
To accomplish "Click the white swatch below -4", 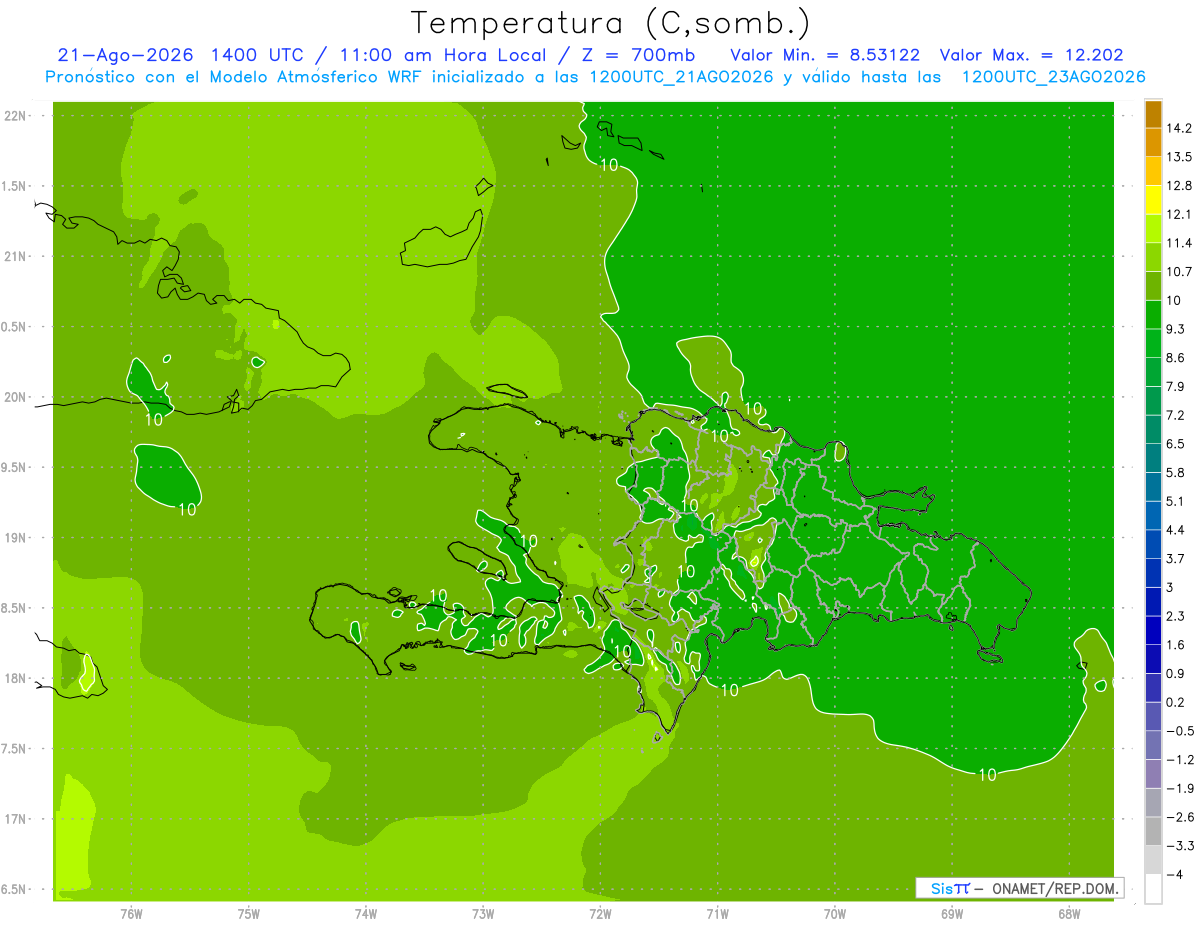I will 1153,889.
